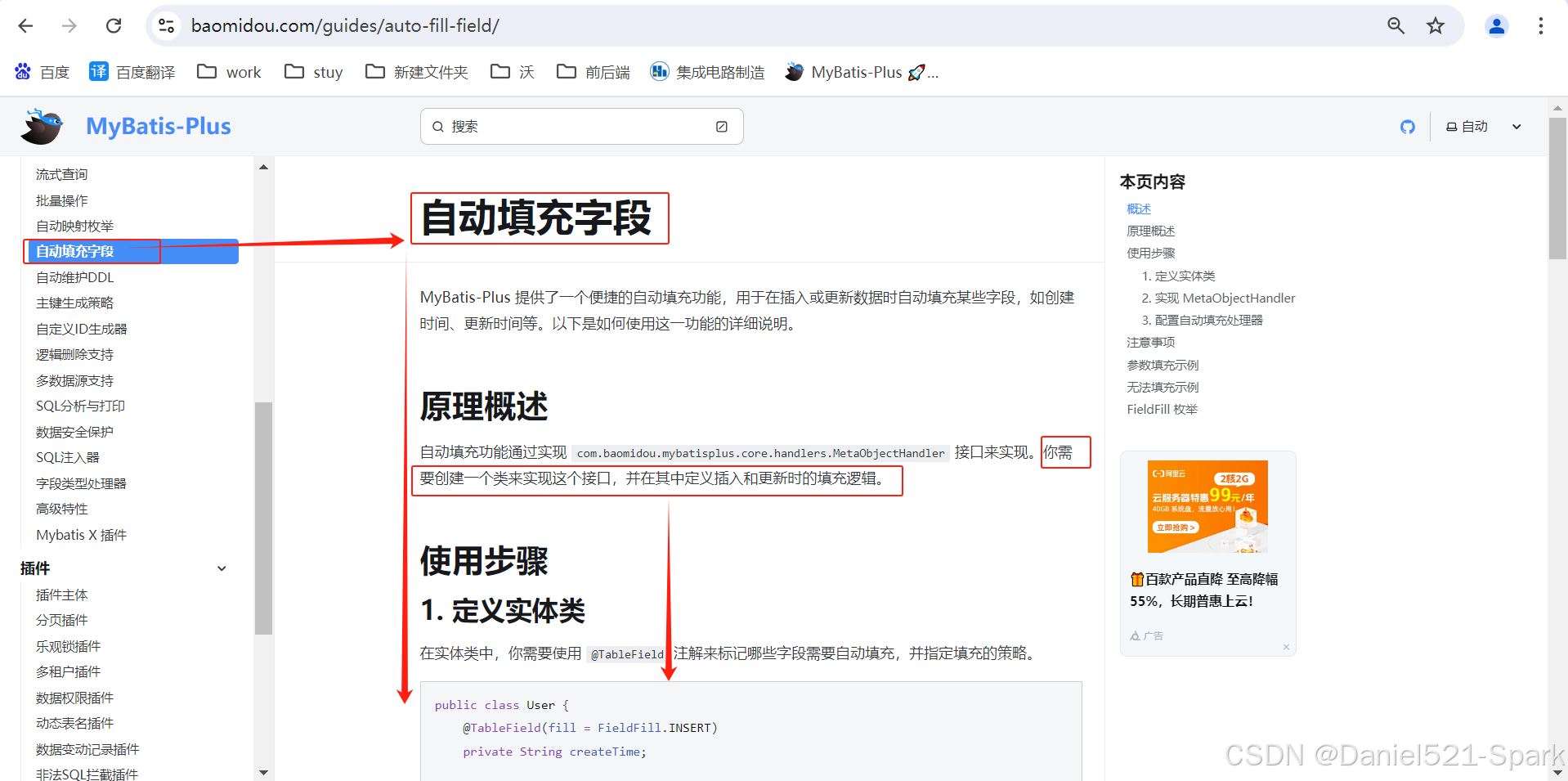Open the work bookmarks folder
This screenshot has height=781, width=1568.
point(230,72)
